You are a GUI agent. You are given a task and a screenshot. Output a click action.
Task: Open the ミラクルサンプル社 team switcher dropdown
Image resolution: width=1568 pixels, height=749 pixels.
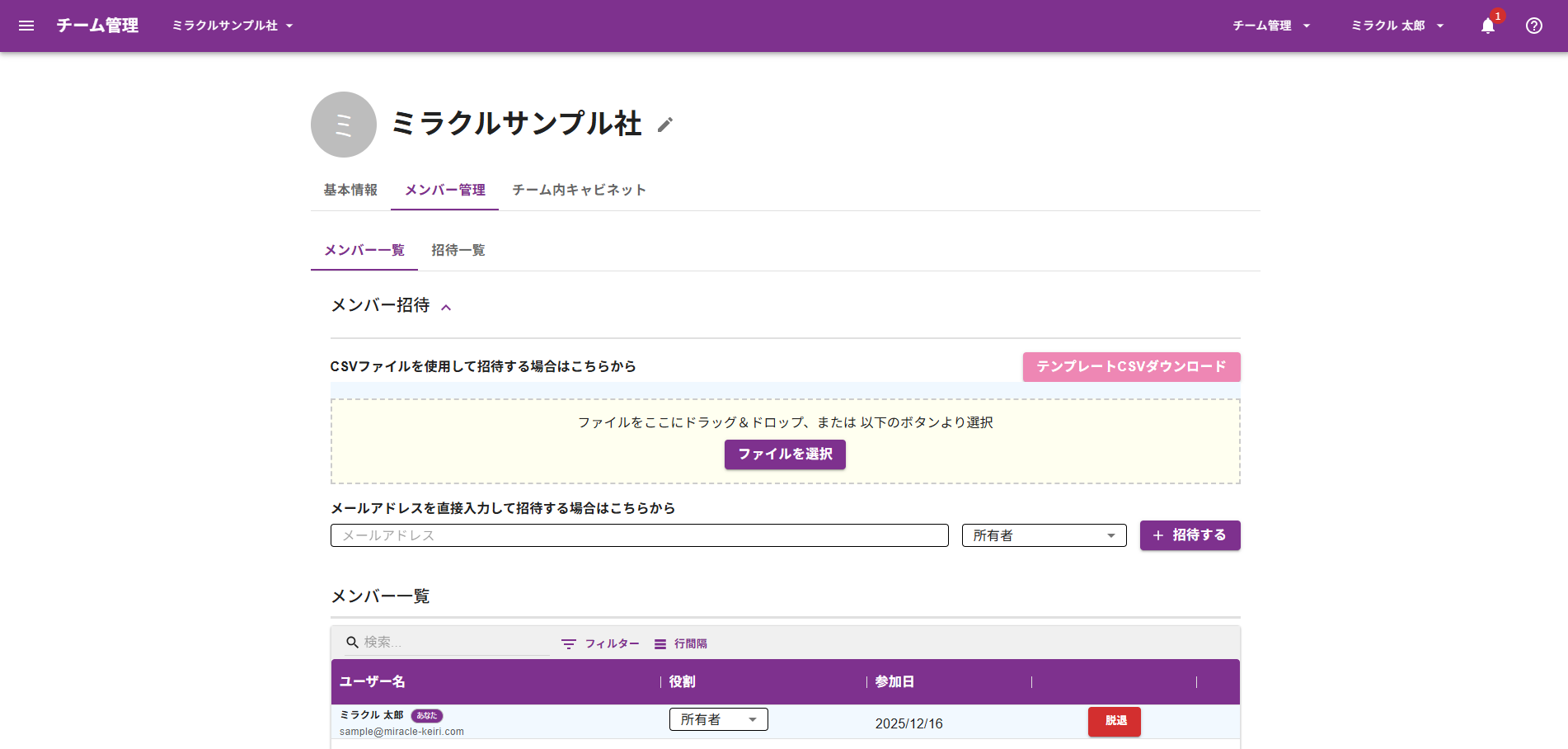click(x=232, y=26)
